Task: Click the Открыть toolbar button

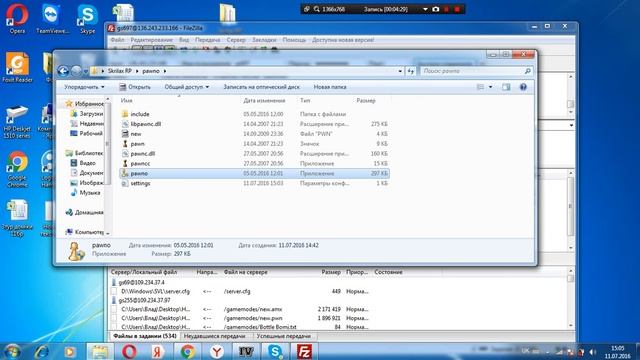Action: coord(135,87)
